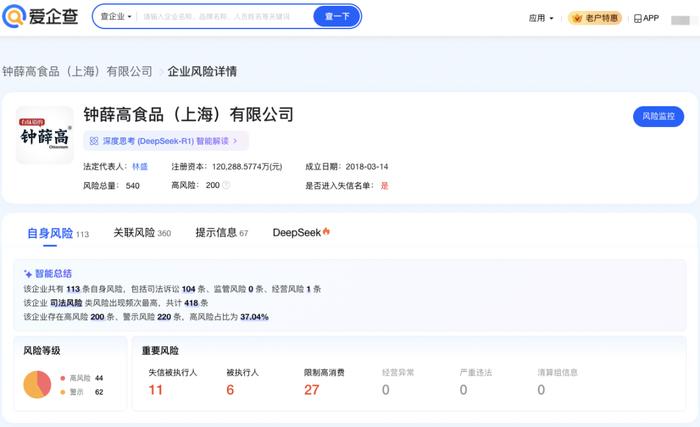Click the 经营异常 count 0
700x427 pixels.
tap(386, 390)
